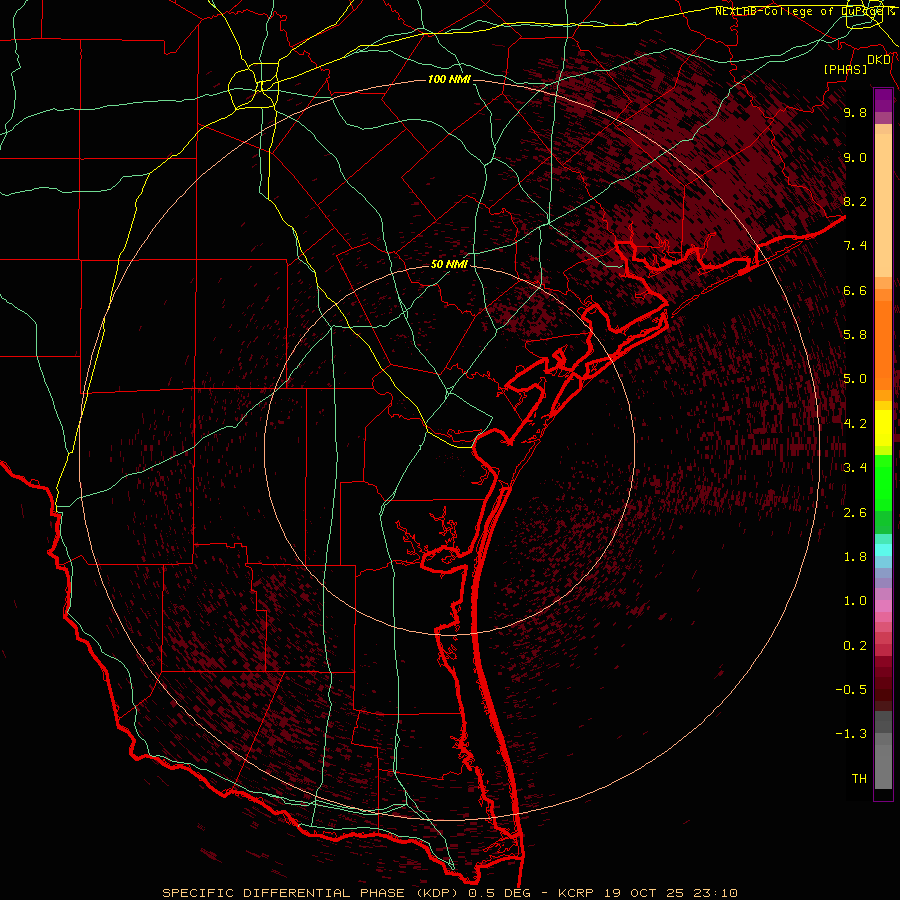The image size is (900, 900).
Task: Select the yellow segment of the color bar
Action: pos(883,428)
